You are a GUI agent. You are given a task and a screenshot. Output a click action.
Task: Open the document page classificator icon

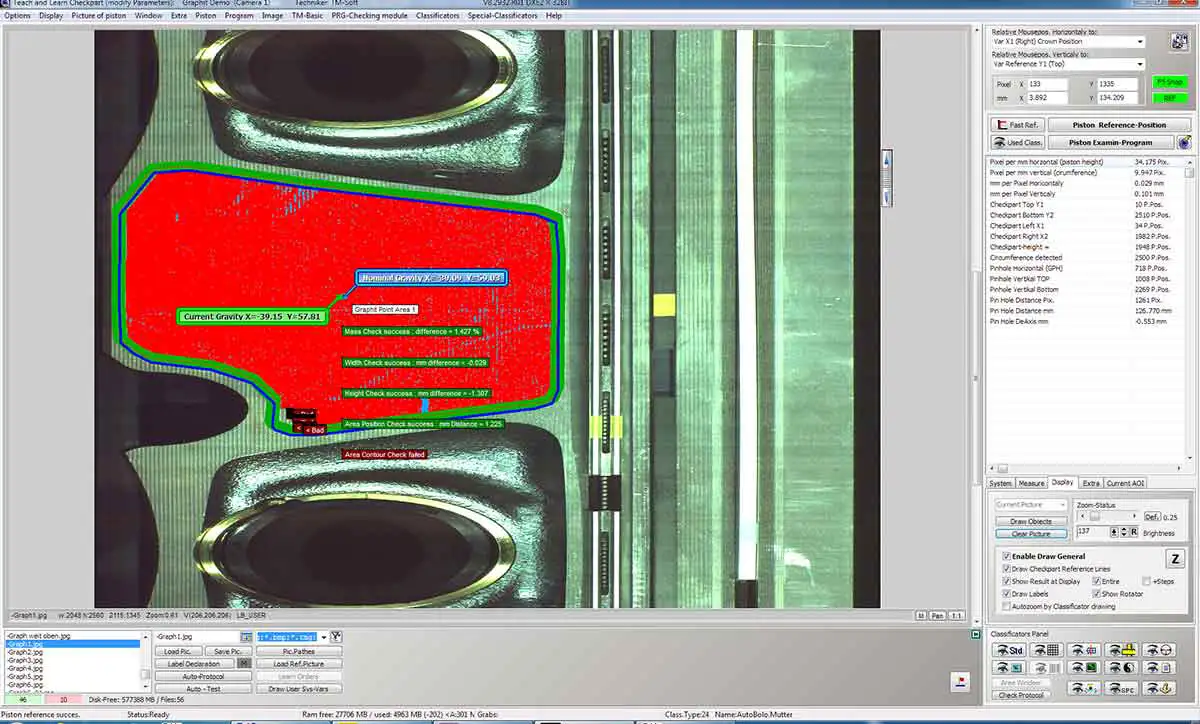coord(1159,668)
